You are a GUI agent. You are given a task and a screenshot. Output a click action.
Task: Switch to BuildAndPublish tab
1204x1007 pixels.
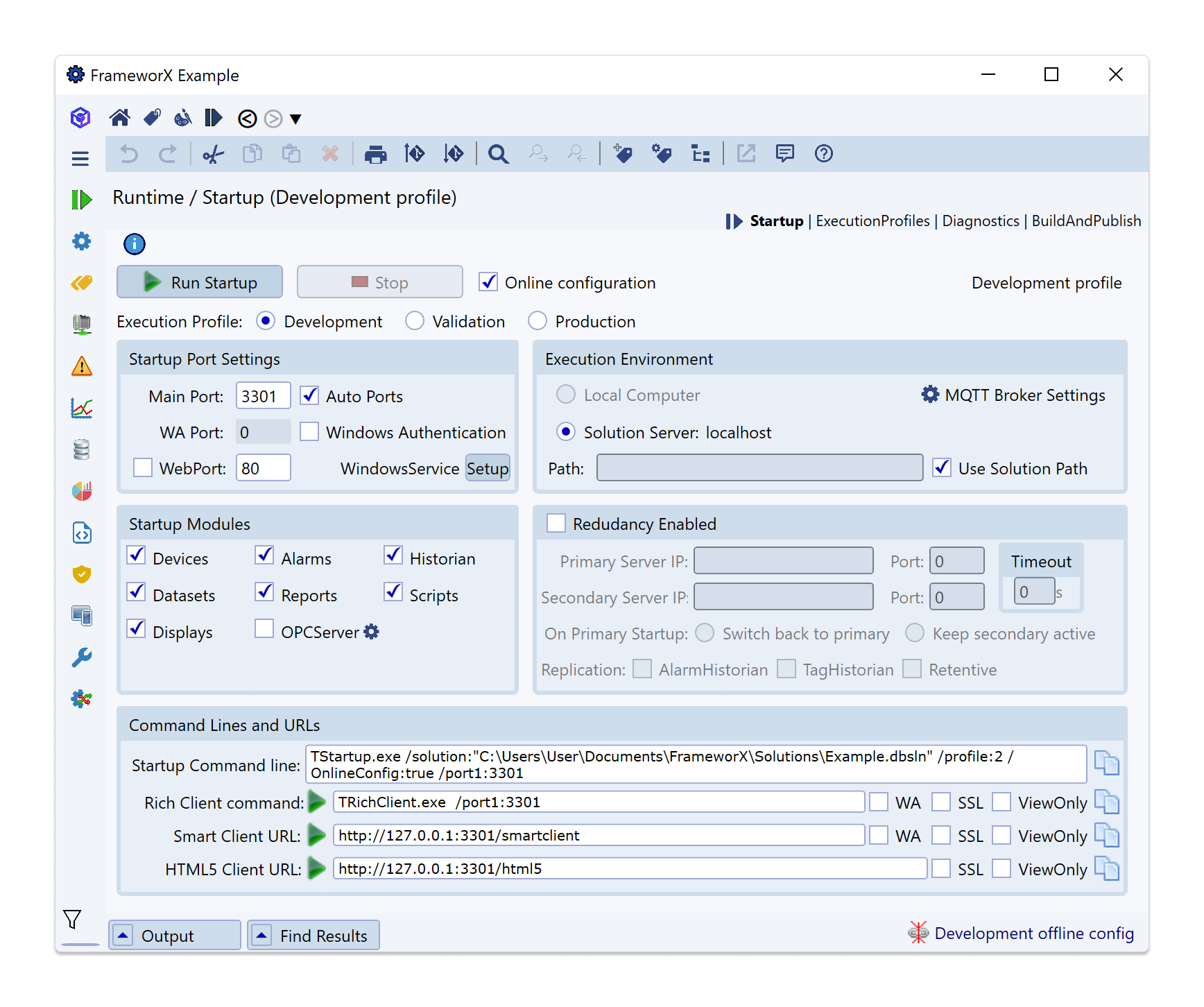click(x=1086, y=221)
